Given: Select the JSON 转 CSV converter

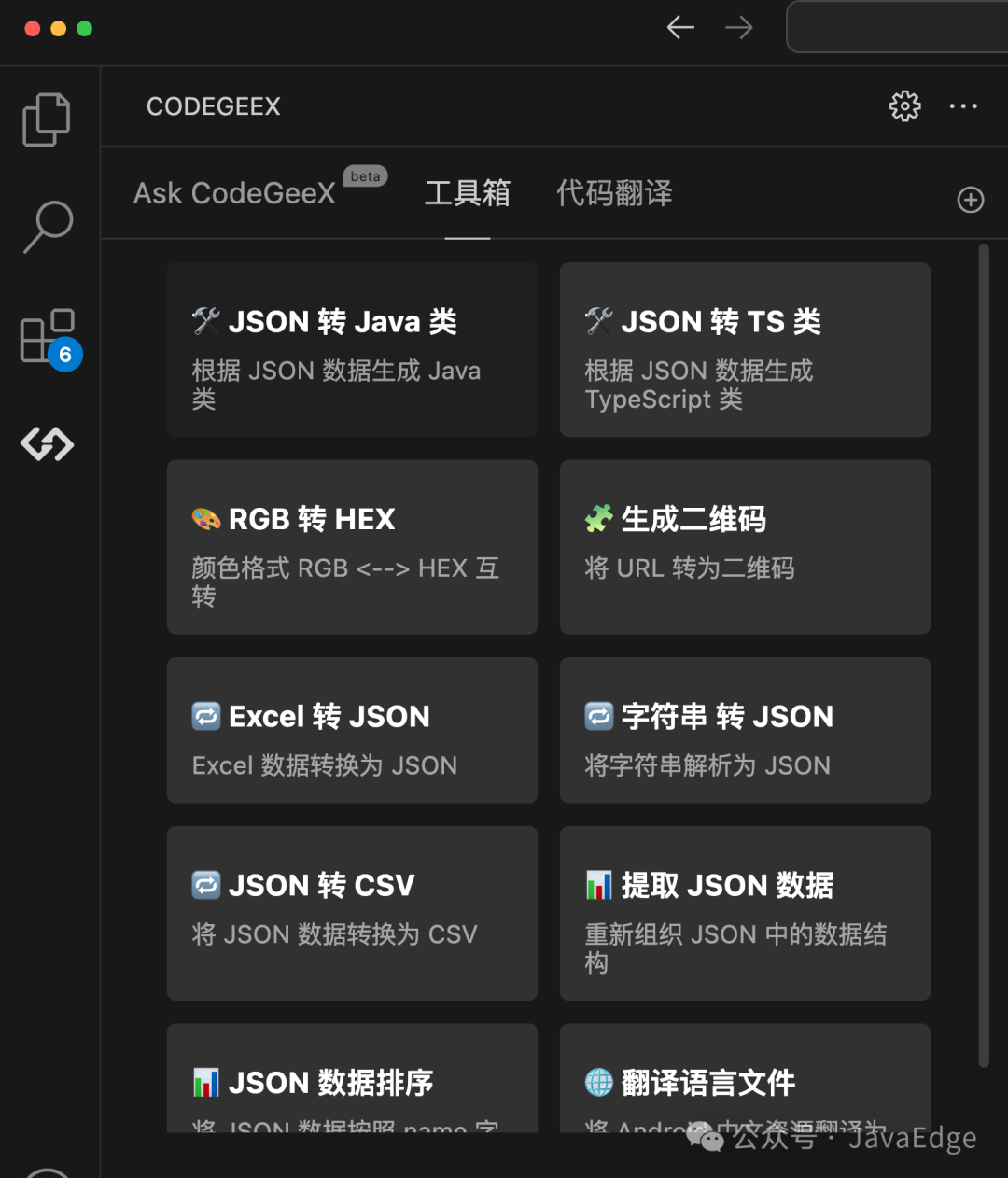Looking at the screenshot, I should coord(352,913).
